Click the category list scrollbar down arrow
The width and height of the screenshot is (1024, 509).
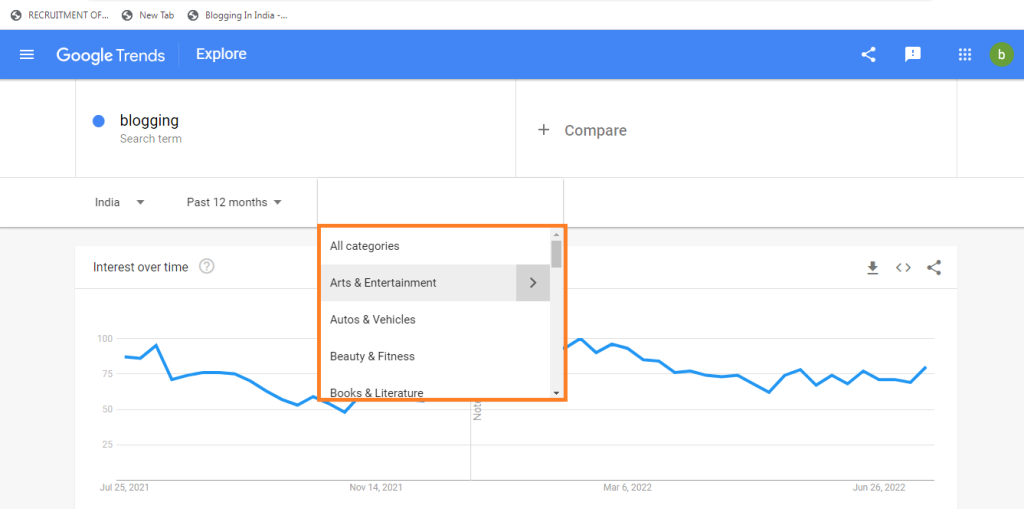coord(556,393)
